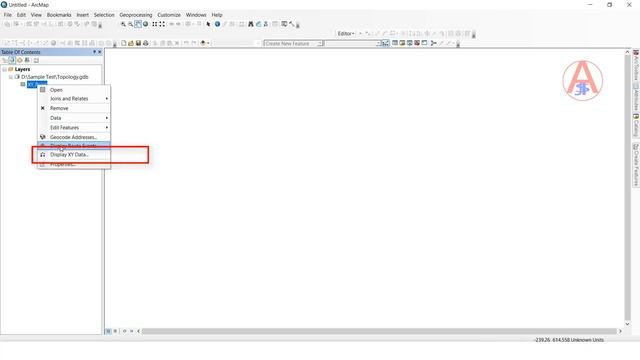Click the horizontal scrollbar of map view

point(379,331)
